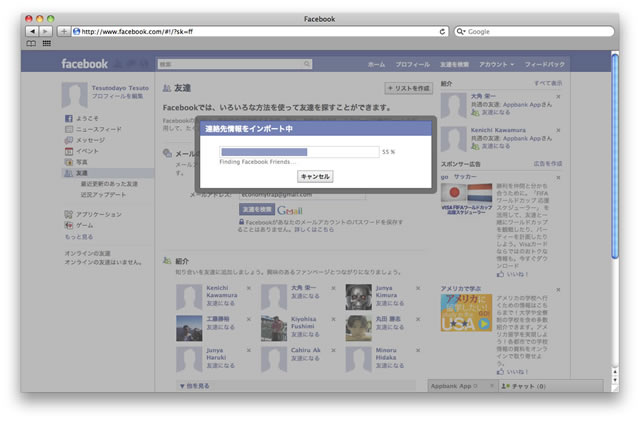The width and height of the screenshot is (640, 421).
Task: Expand もっと見る in the left sidebar
Action: coord(79,237)
